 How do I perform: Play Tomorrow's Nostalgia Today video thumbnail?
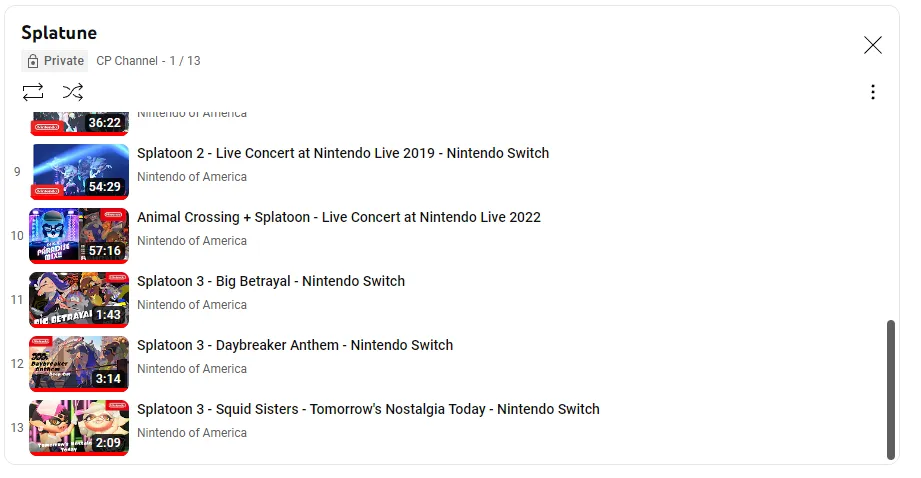click(79, 427)
